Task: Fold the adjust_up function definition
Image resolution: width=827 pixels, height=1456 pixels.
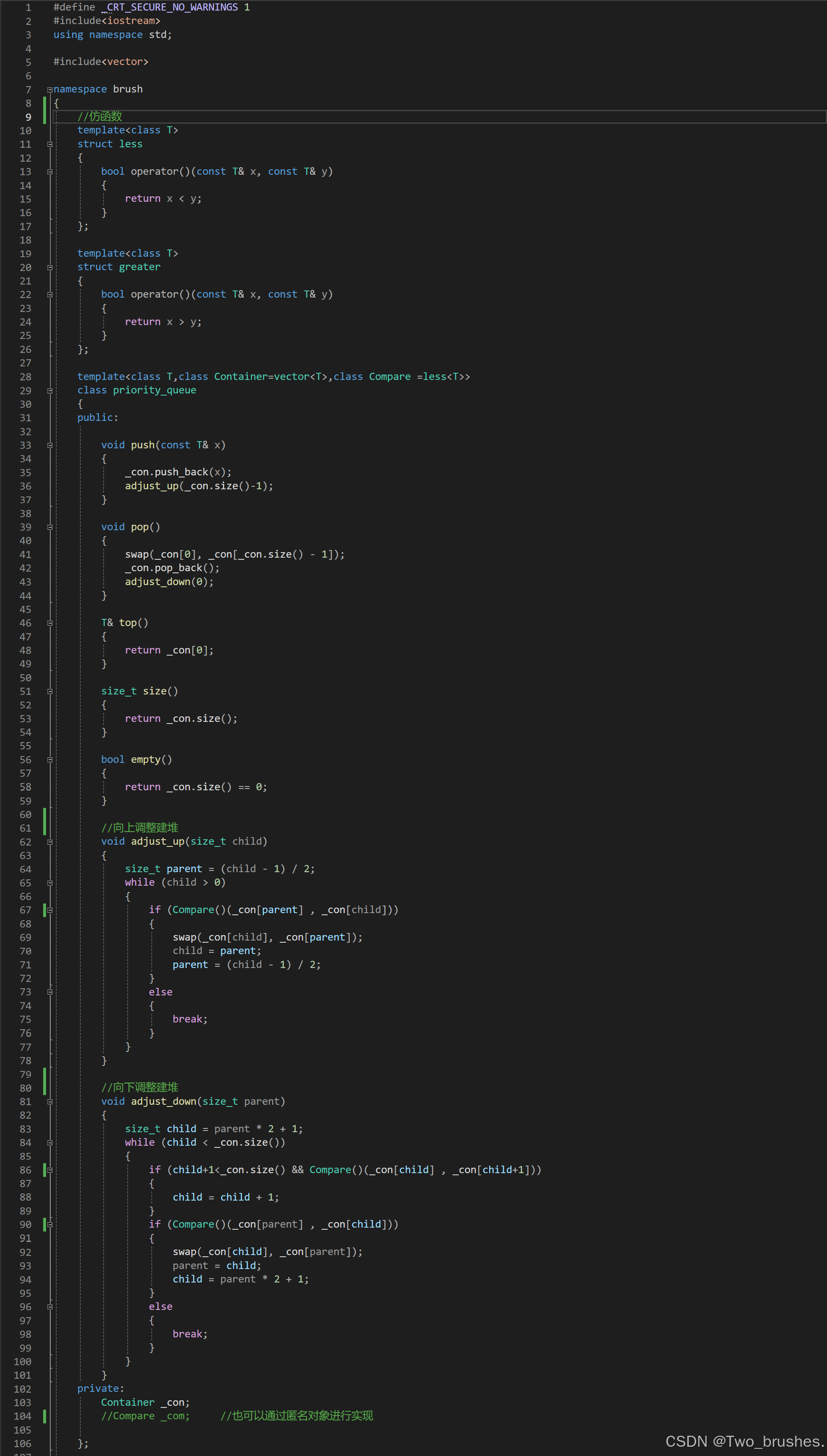Action: [50, 842]
